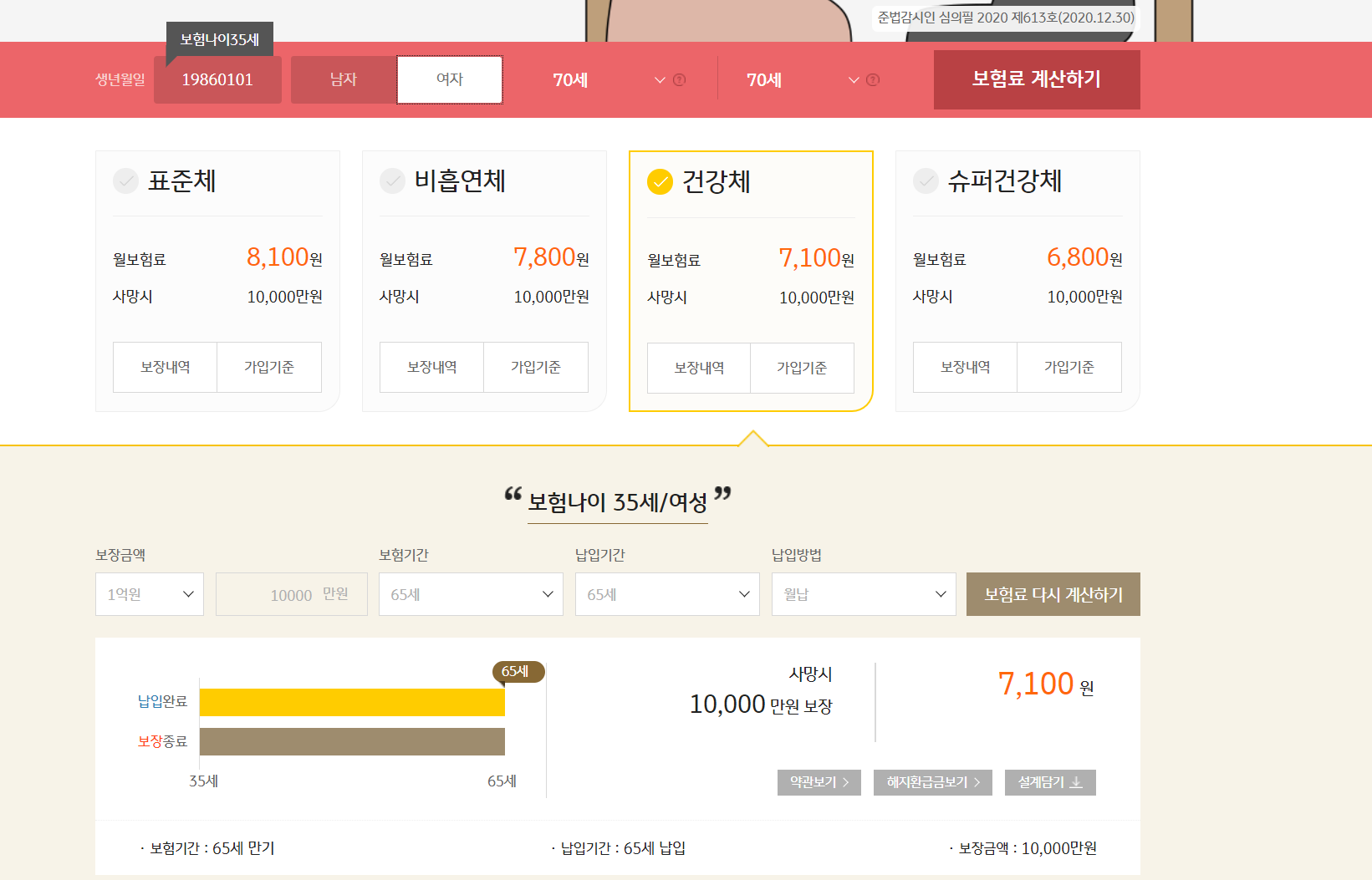The image size is (1372, 880).
Task: Click the 슈퍼건강체 6,800원 premium text
Action: pyautogui.click(x=1084, y=257)
